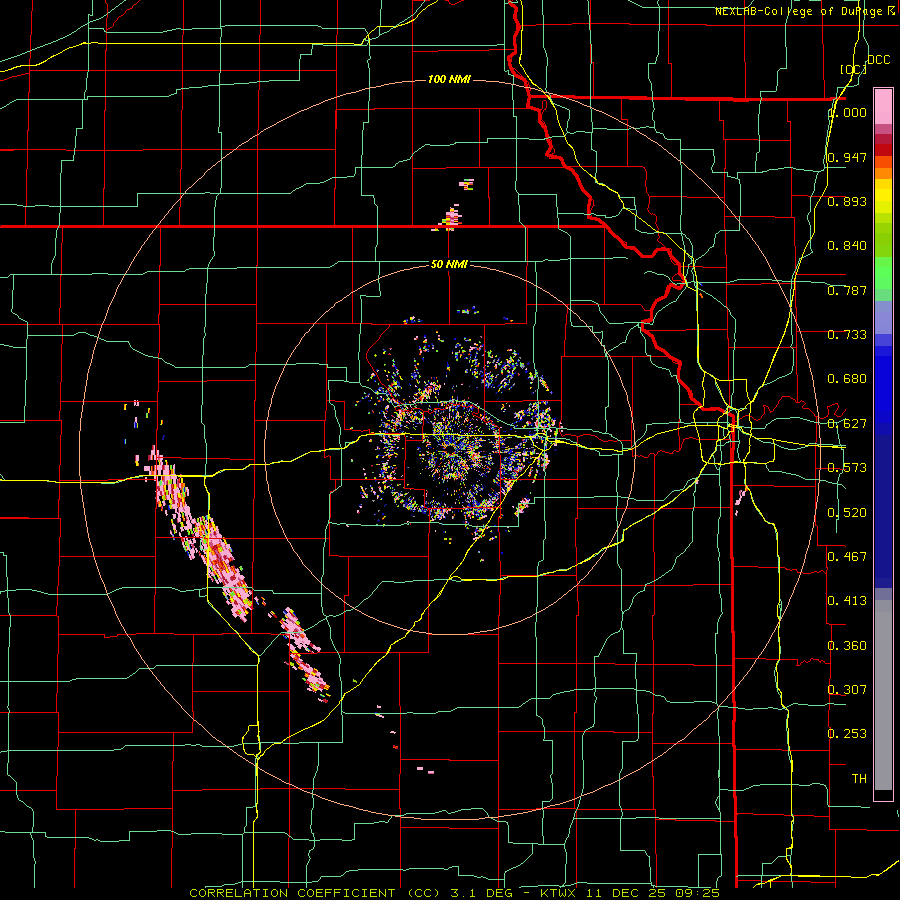Click the 100 NMI range ring label
Viewport: 900px width, 900px height.
[x=449, y=79]
